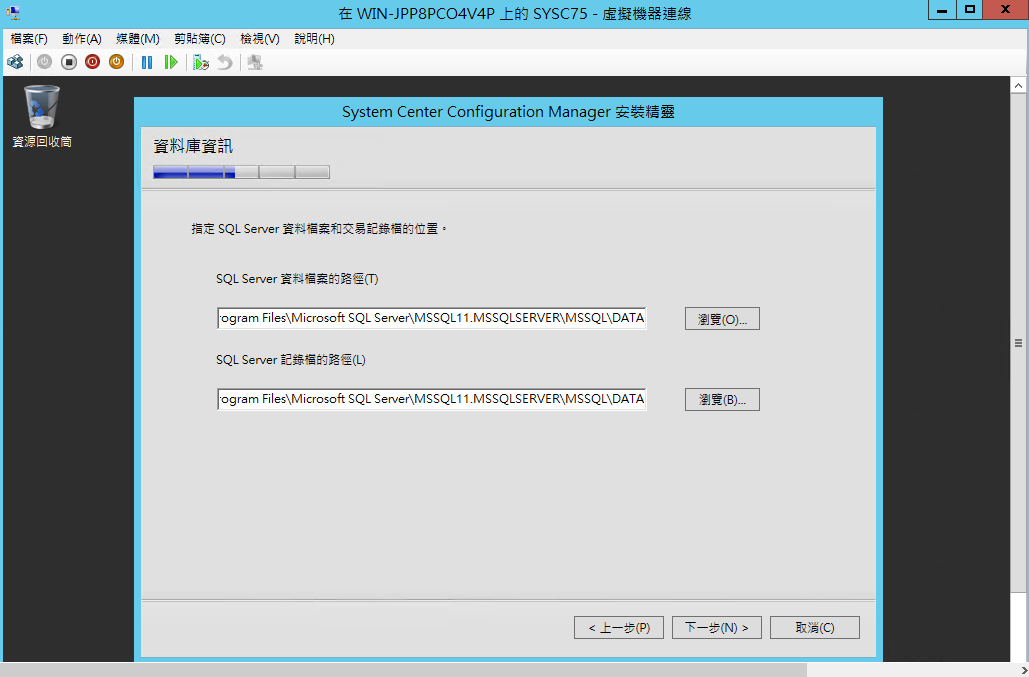Cancel setup with the 取消(C) button
The image size is (1029, 677).
click(x=814, y=628)
